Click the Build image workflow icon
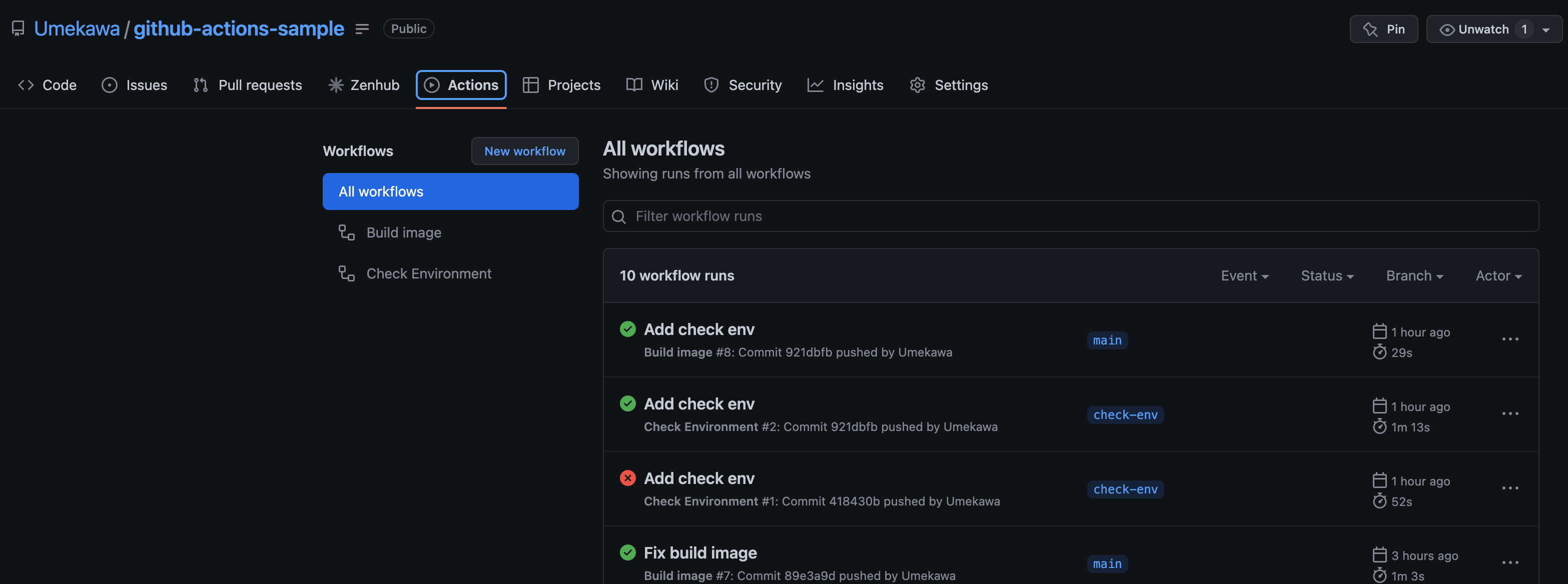 [346, 232]
